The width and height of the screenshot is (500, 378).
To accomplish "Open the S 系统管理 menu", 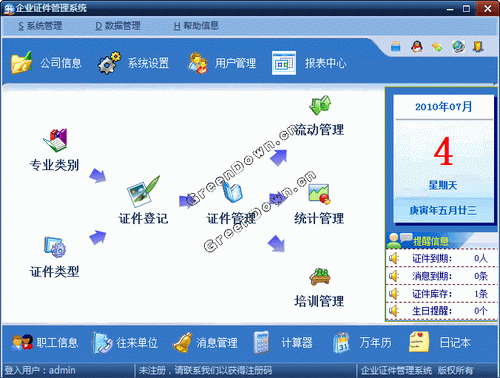I will [x=40, y=26].
